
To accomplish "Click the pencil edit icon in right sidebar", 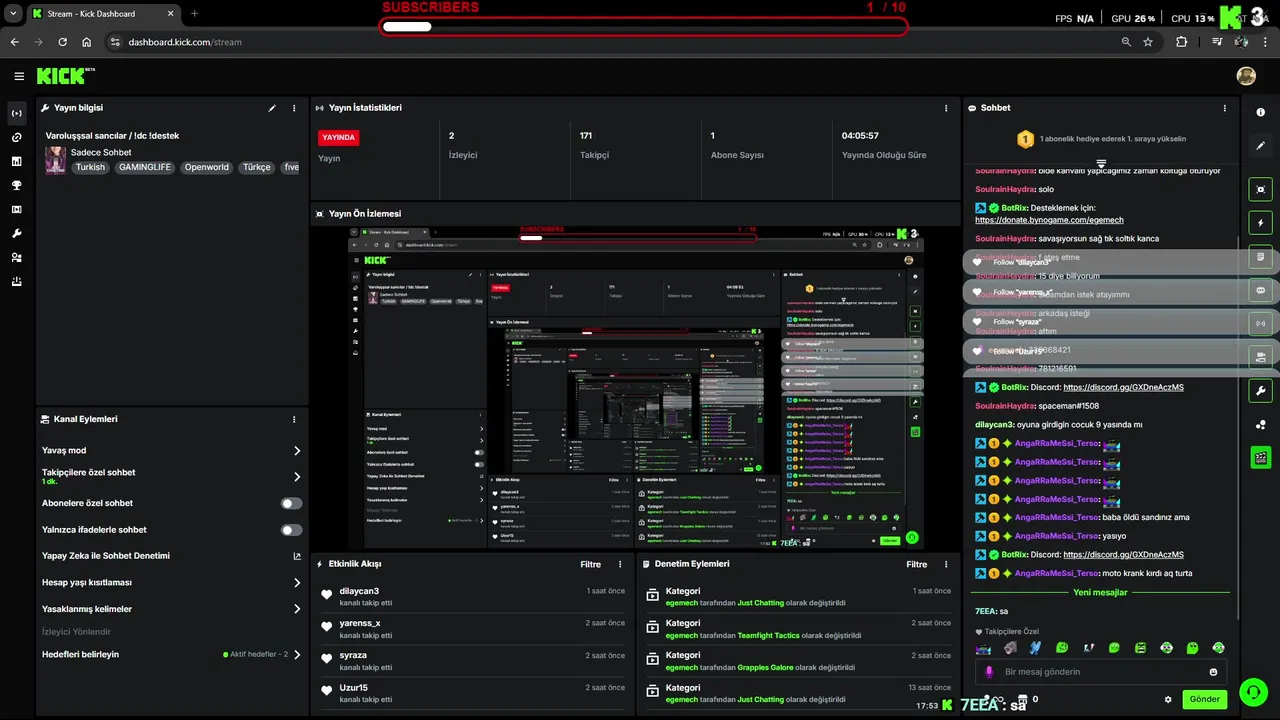I will point(1260,146).
